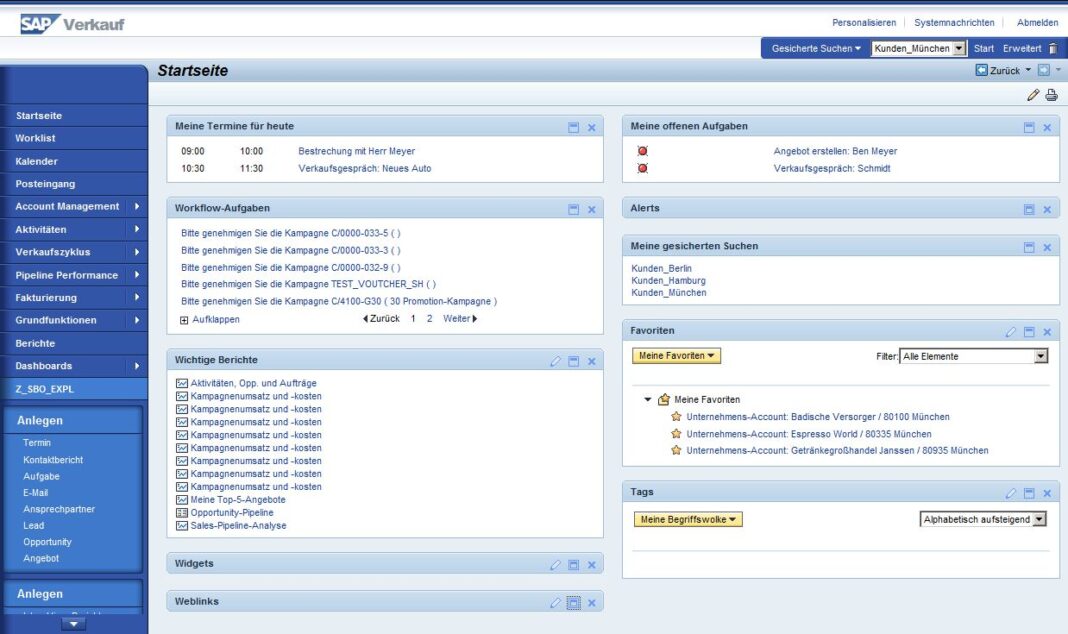Screen dimensions: 1068x634
Task: Close the Alerts panel
Action: pyautogui.click(x=1047, y=209)
